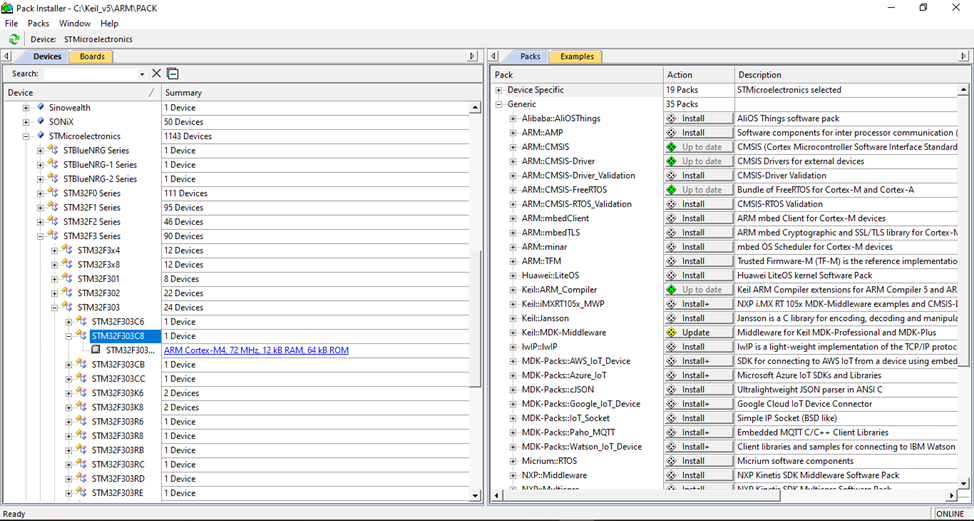This screenshot has width=974, height=521.
Task: Click the '1143 Devices' summary cell
Action: [x=316, y=136]
